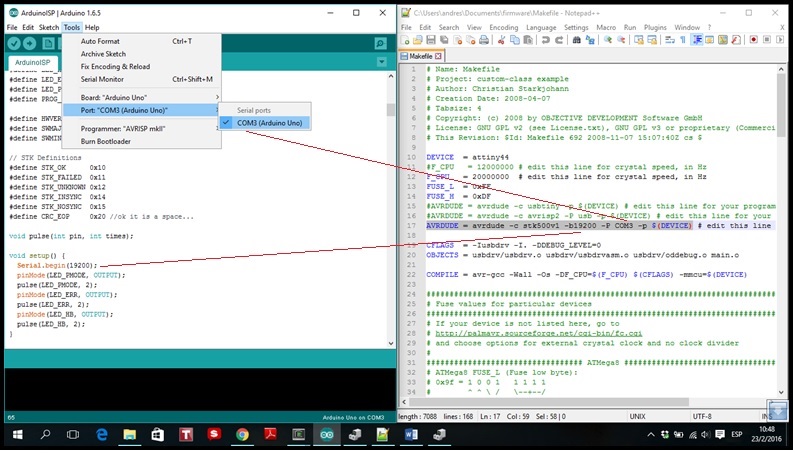Screen dimensions: 795x453
Task: Expand Port "COM3 (Arduino Uno)" submenu
Action: click(142, 110)
